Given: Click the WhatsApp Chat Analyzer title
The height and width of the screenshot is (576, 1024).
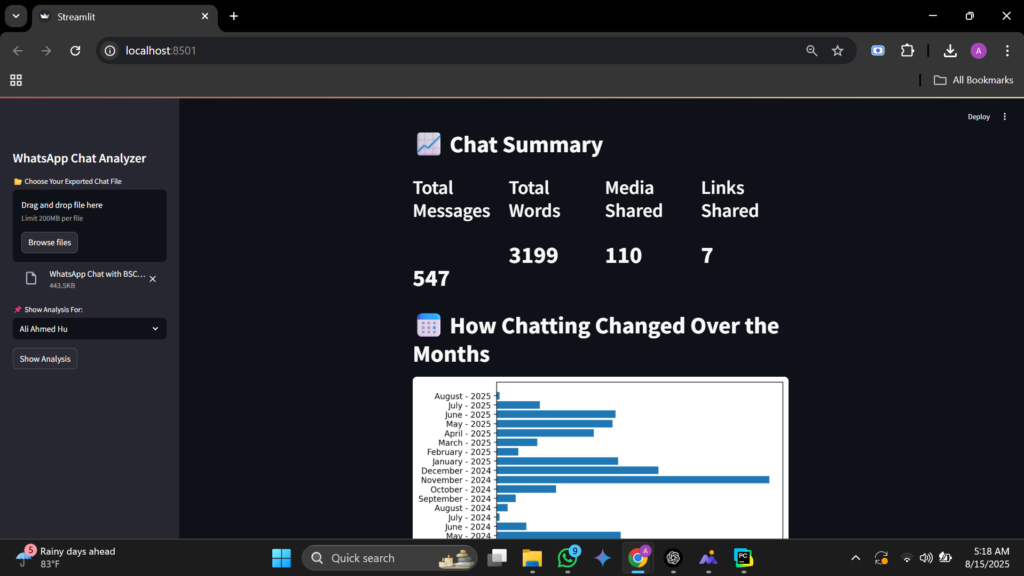Looking at the screenshot, I should pyautogui.click(x=79, y=158).
